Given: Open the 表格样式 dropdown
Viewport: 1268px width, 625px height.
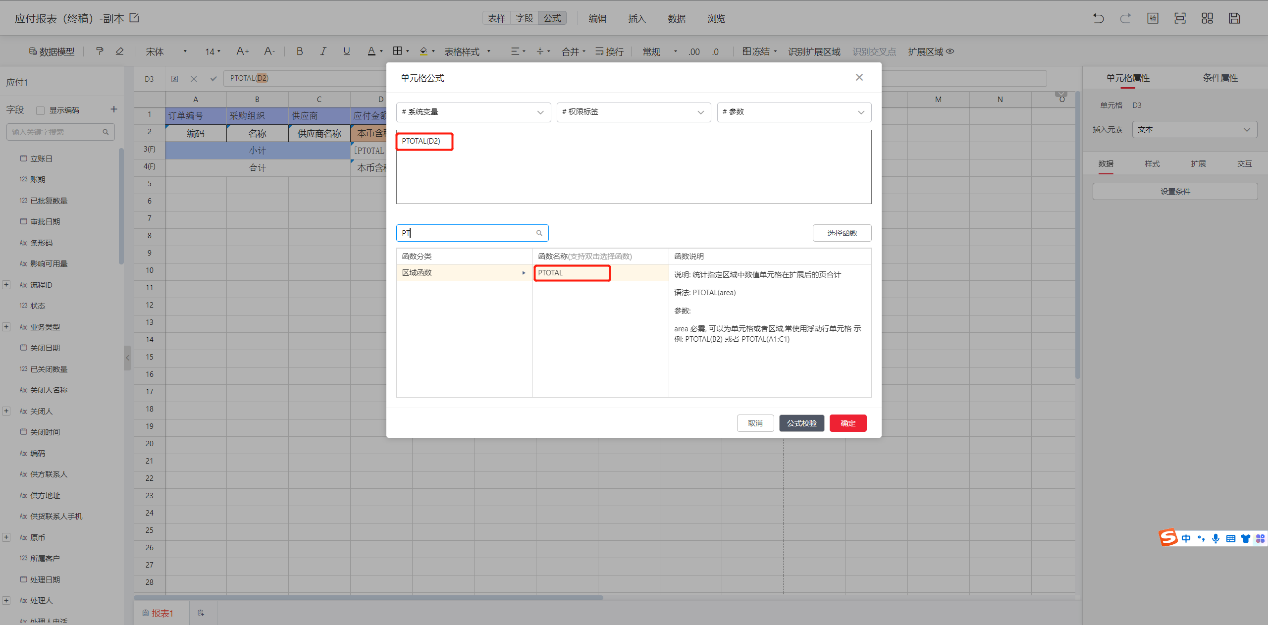Looking at the screenshot, I should click(468, 51).
